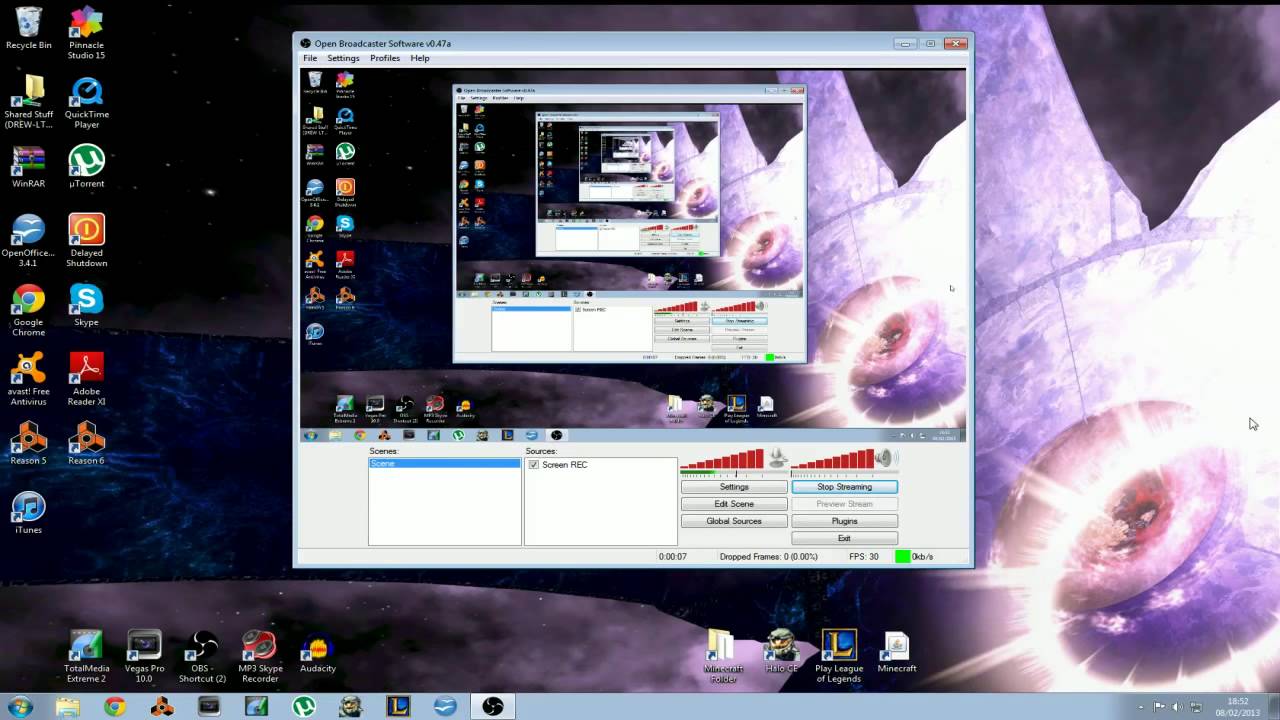Open Reason 5 desktop shortcut
Image resolution: width=1280 pixels, height=720 pixels.
(x=29, y=443)
